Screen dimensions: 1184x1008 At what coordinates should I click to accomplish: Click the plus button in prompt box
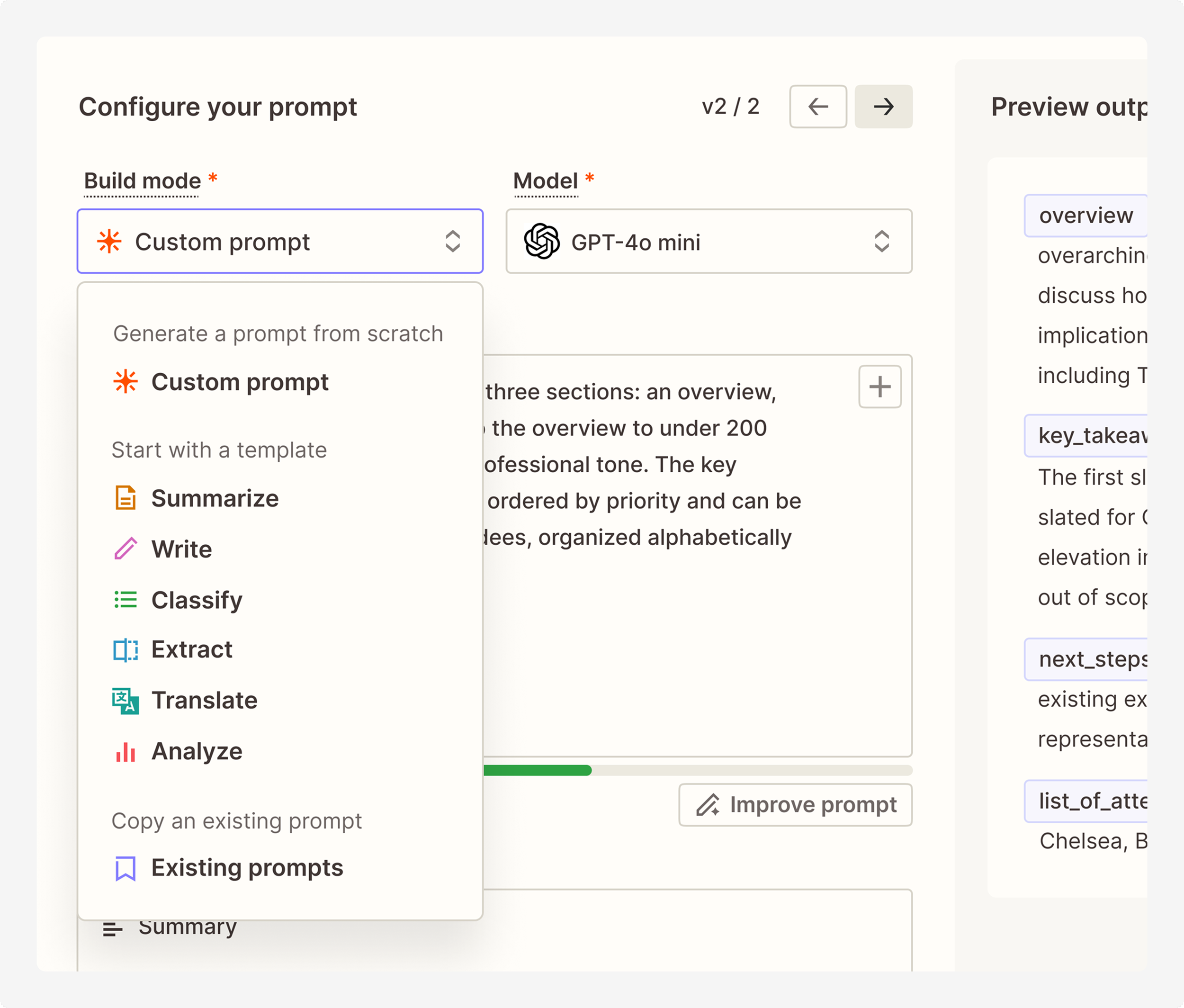click(879, 387)
